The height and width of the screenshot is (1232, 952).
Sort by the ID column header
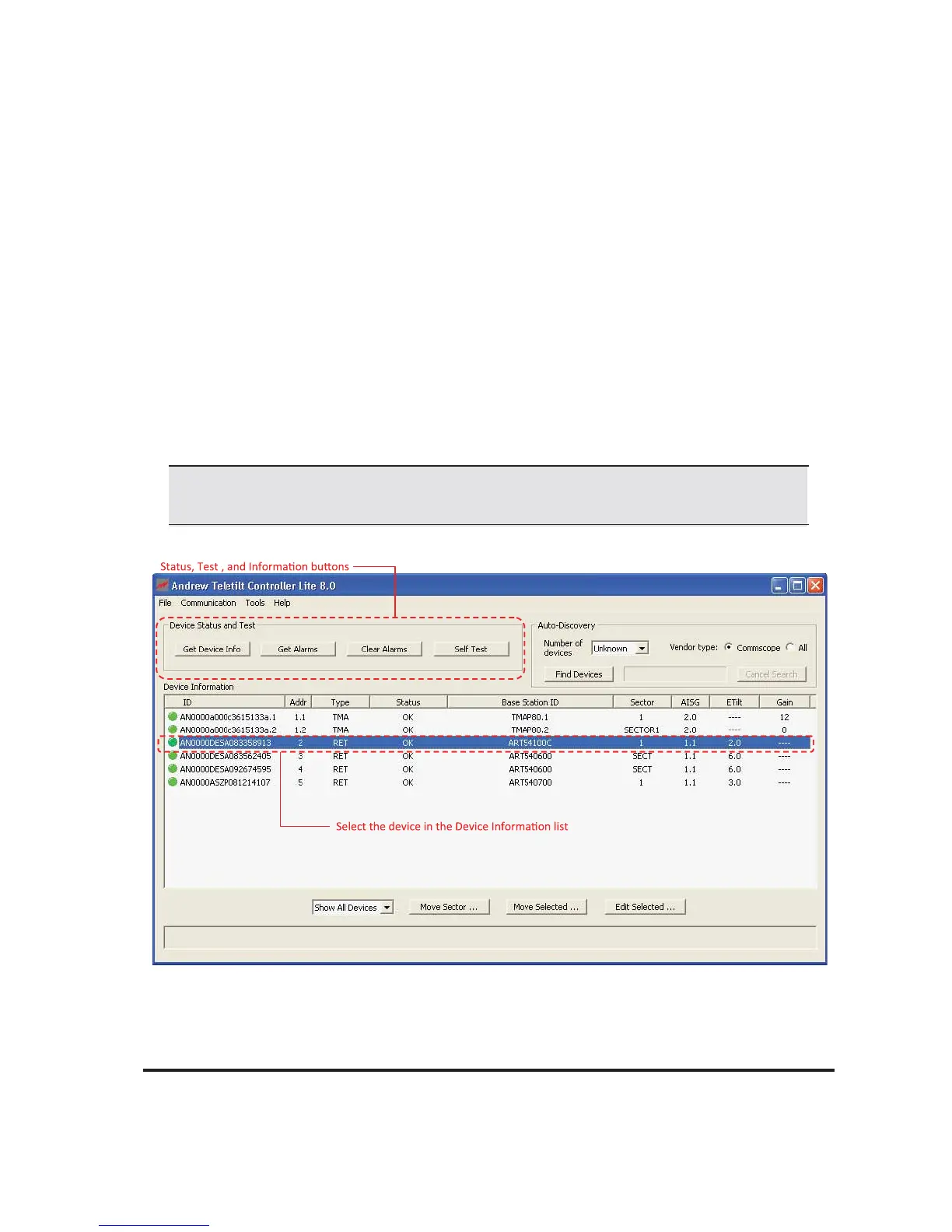pos(225,702)
